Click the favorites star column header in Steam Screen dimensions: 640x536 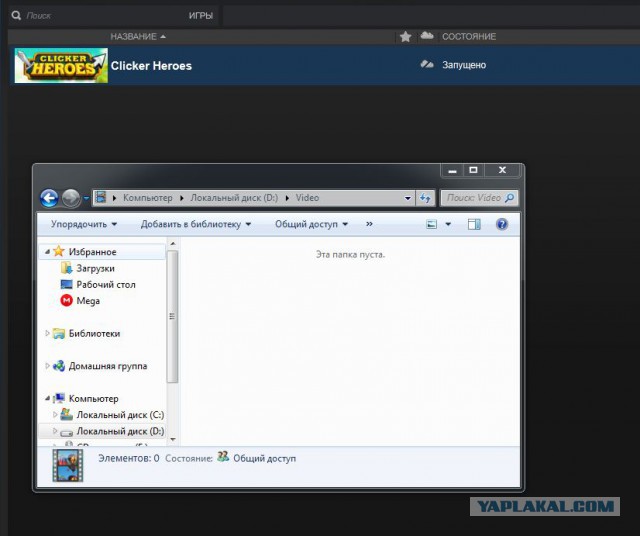pos(405,37)
